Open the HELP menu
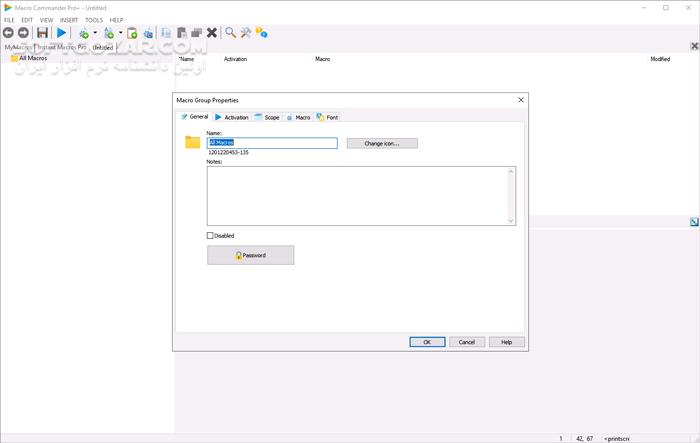The image size is (700, 443). (x=117, y=20)
